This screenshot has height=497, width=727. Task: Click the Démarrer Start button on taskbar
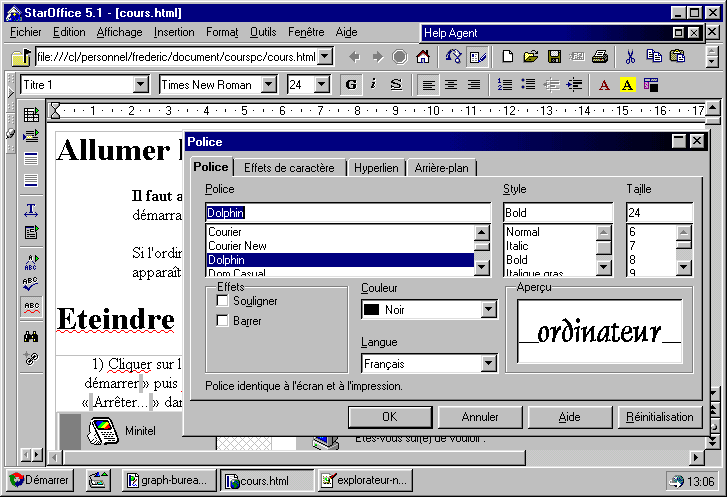pos(40,481)
